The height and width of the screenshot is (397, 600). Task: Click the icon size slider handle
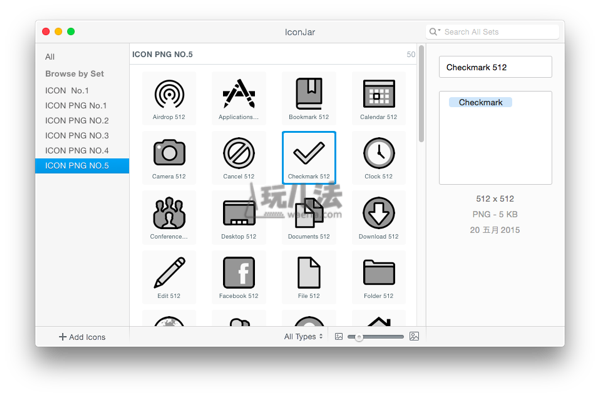coord(359,337)
